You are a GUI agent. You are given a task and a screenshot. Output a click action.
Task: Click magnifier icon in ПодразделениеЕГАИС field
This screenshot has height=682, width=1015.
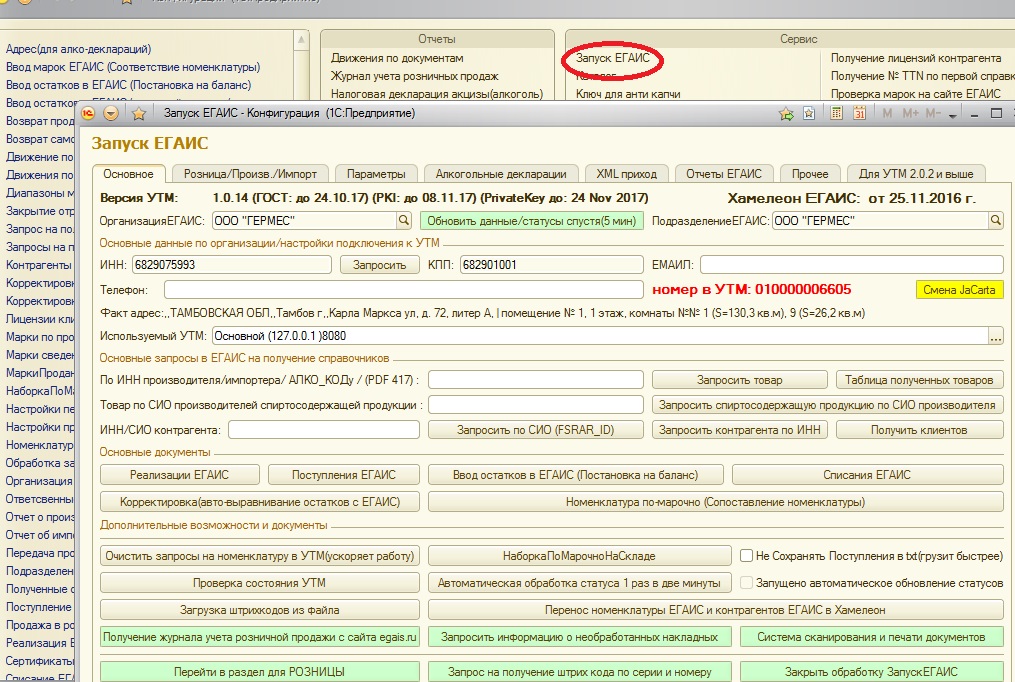[x=995, y=220]
